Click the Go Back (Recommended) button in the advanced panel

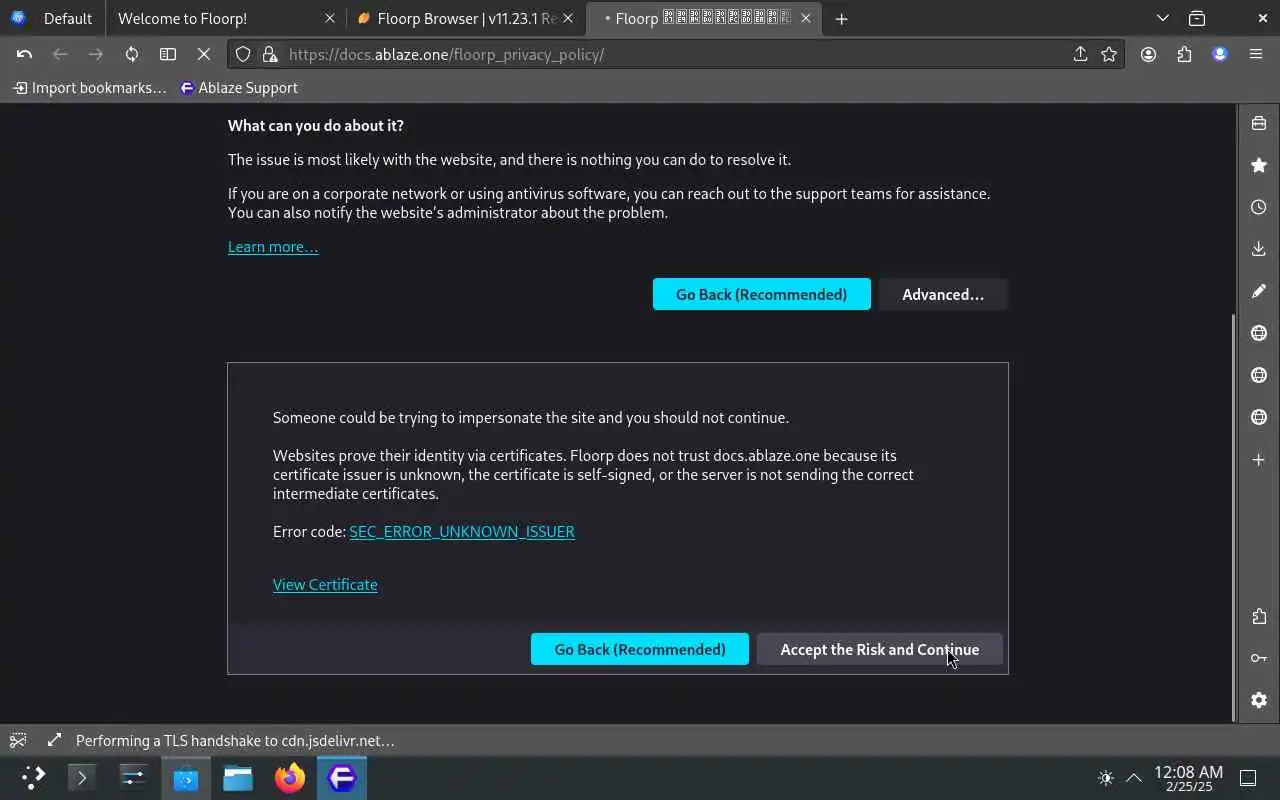tap(640, 649)
